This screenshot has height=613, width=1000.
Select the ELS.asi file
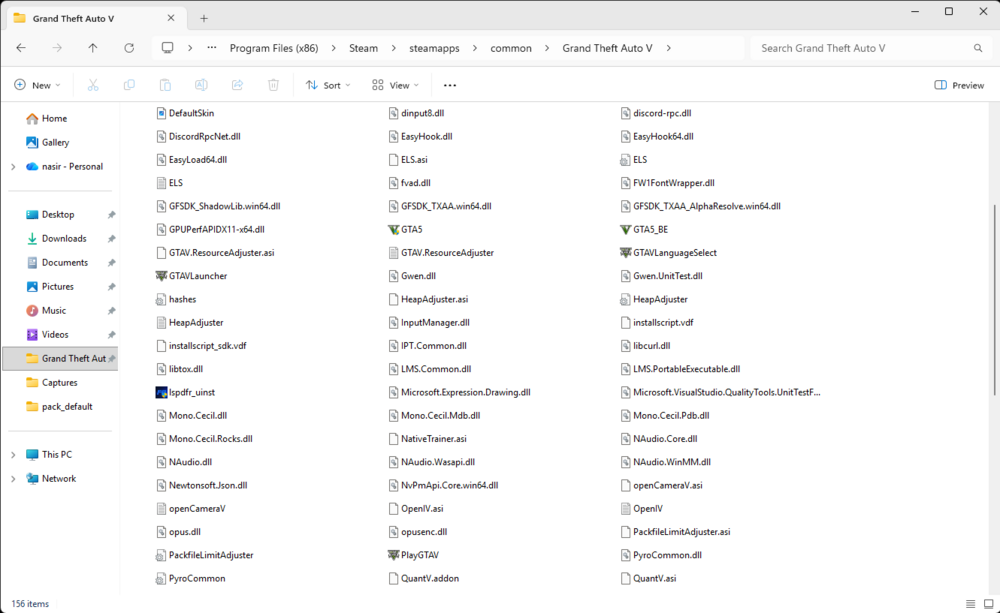point(408,159)
